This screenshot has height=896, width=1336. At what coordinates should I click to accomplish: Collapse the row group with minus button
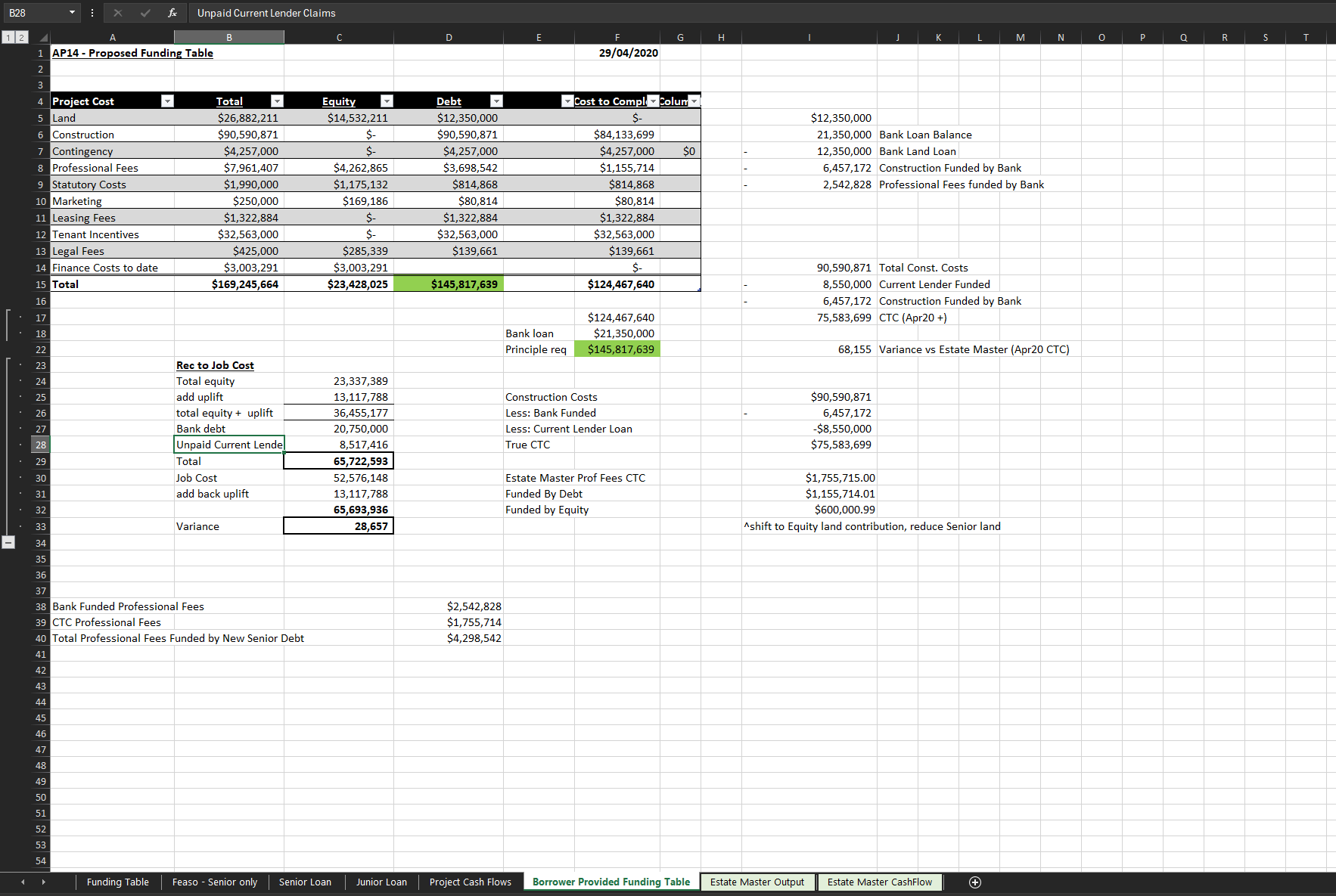[x=8, y=542]
